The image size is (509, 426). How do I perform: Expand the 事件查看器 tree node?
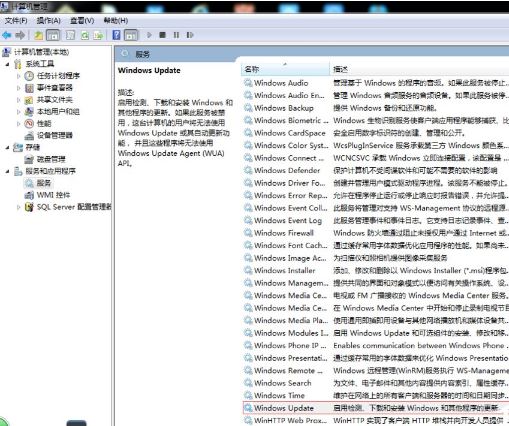pyautogui.click(x=19, y=88)
